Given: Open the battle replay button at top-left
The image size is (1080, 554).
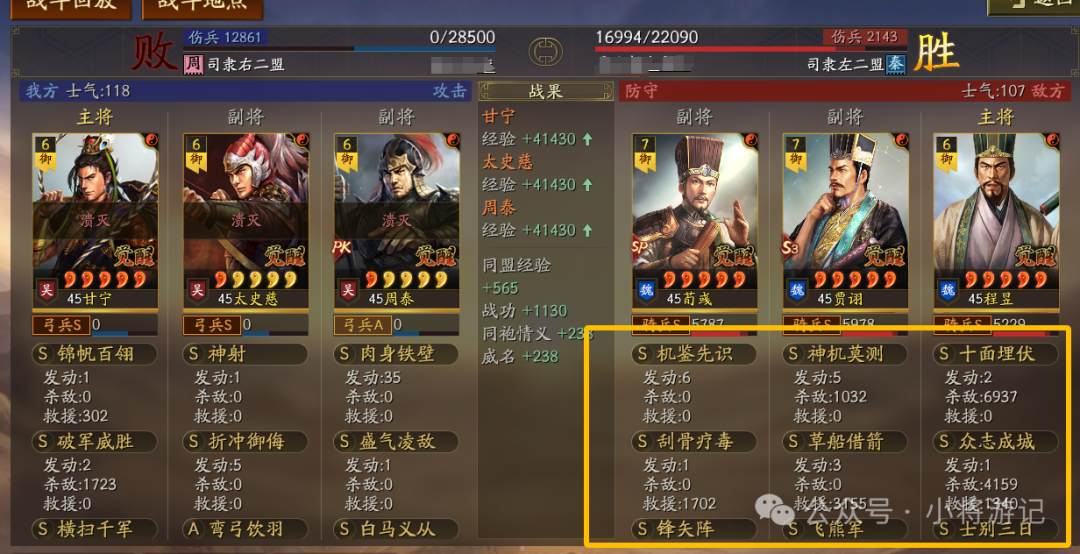Looking at the screenshot, I should tap(67, 7).
